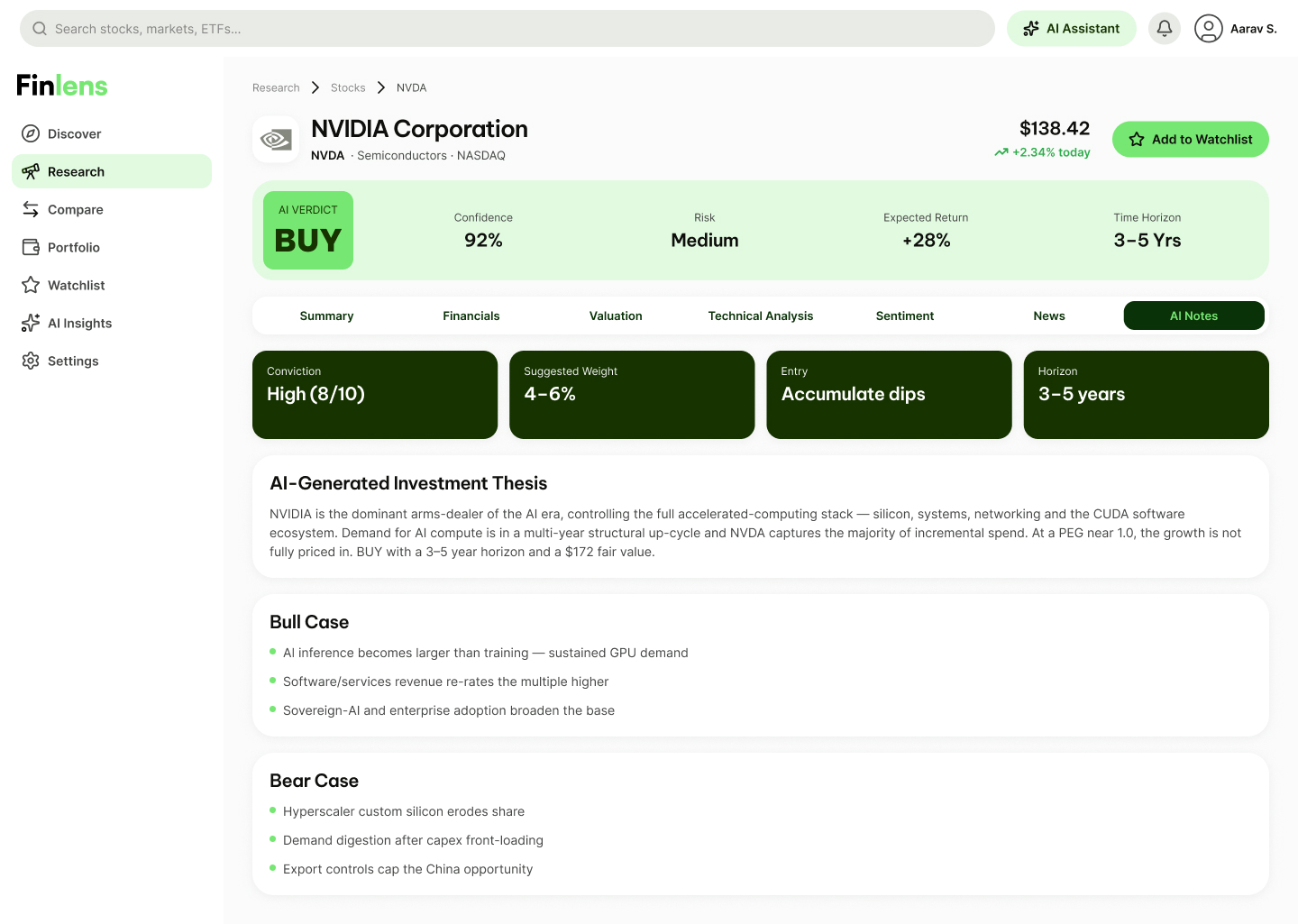This screenshot has height=924, width=1298.
Task: Switch to the Technical Analysis tab
Action: pos(761,316)
